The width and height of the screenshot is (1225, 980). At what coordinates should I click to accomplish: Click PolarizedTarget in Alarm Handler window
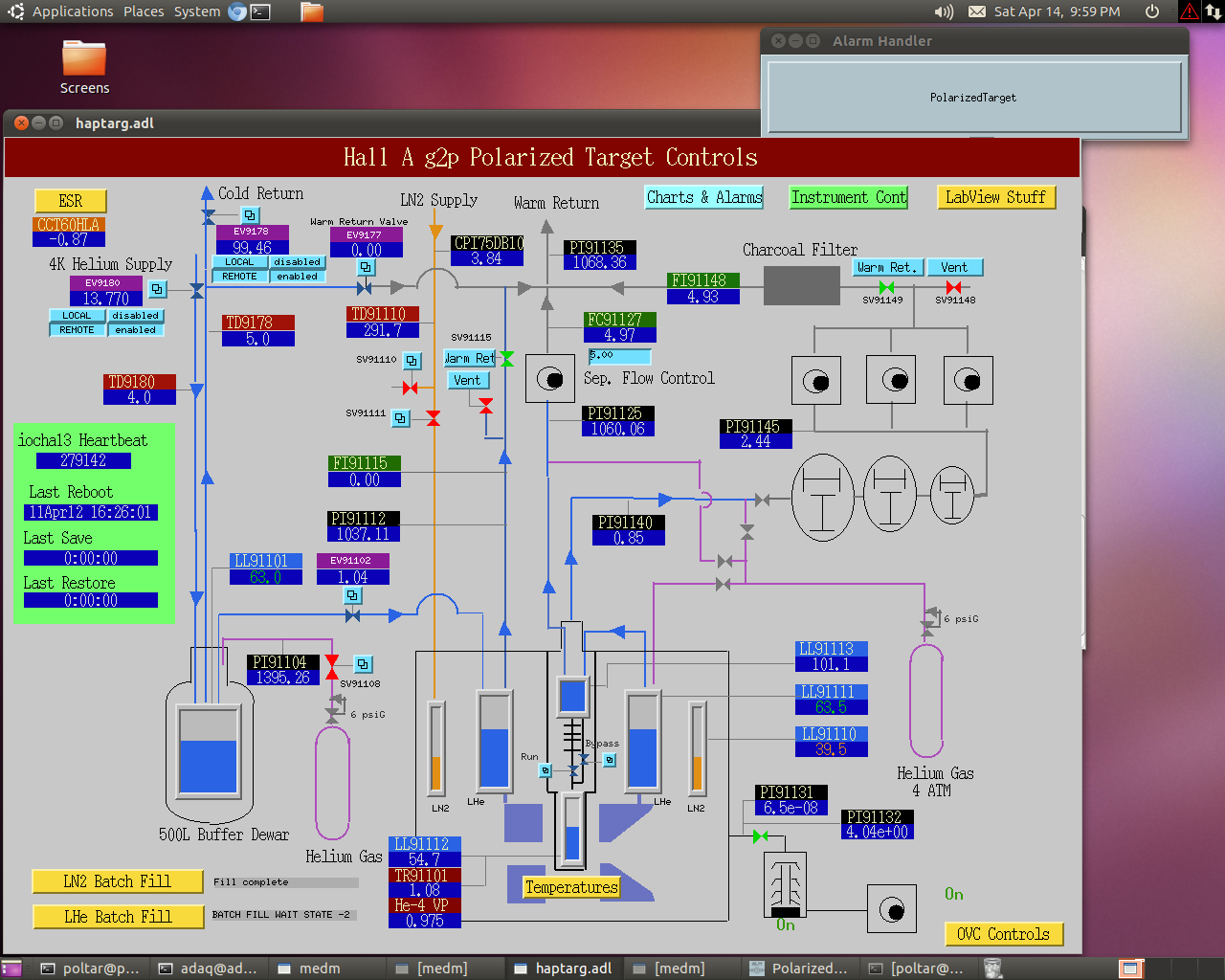click(973, 98)
